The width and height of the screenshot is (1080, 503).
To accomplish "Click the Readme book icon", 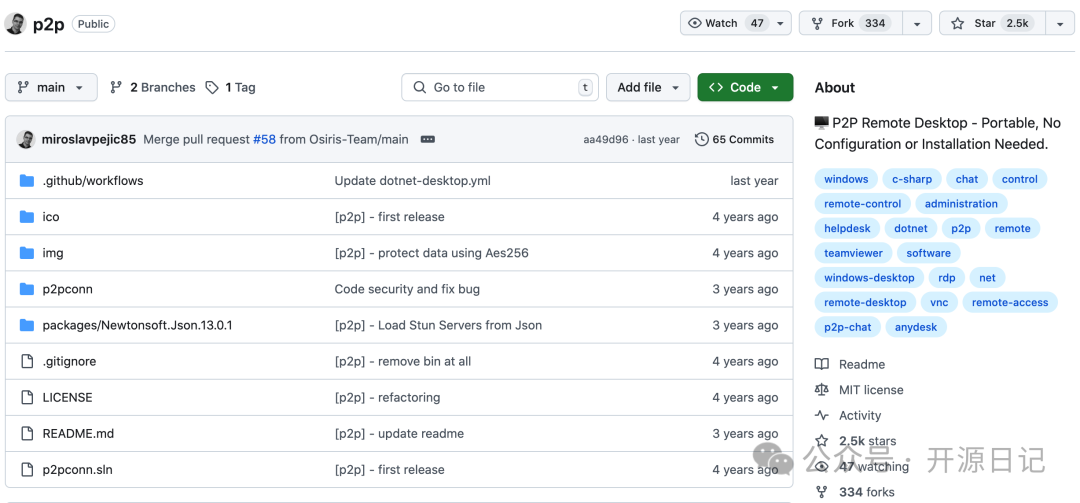I will coord(822,365).
